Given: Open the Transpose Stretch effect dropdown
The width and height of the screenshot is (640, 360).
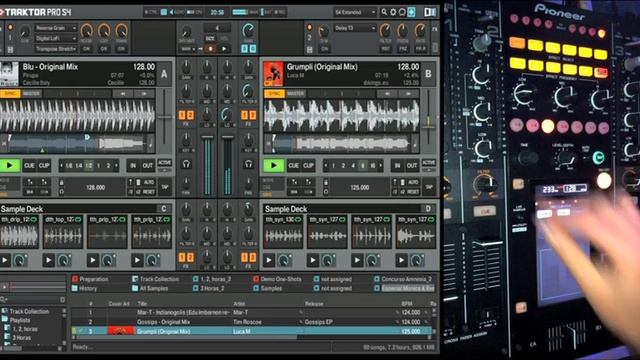Looking at the screenshot, I should [56, 49].
